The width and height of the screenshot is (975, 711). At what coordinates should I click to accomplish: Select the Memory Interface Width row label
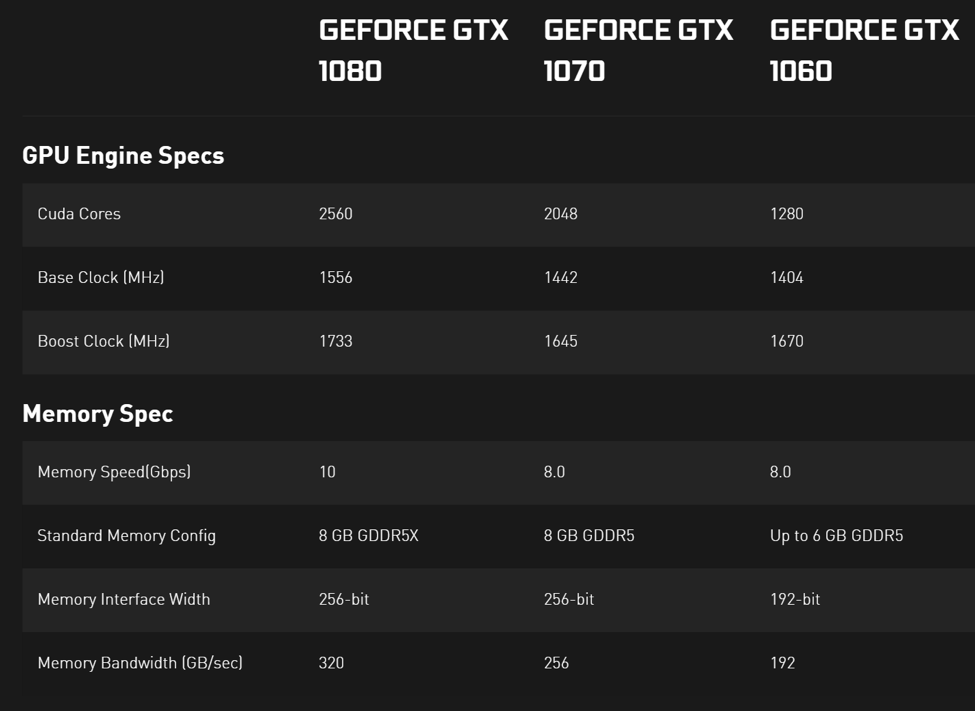pos(124,599)
